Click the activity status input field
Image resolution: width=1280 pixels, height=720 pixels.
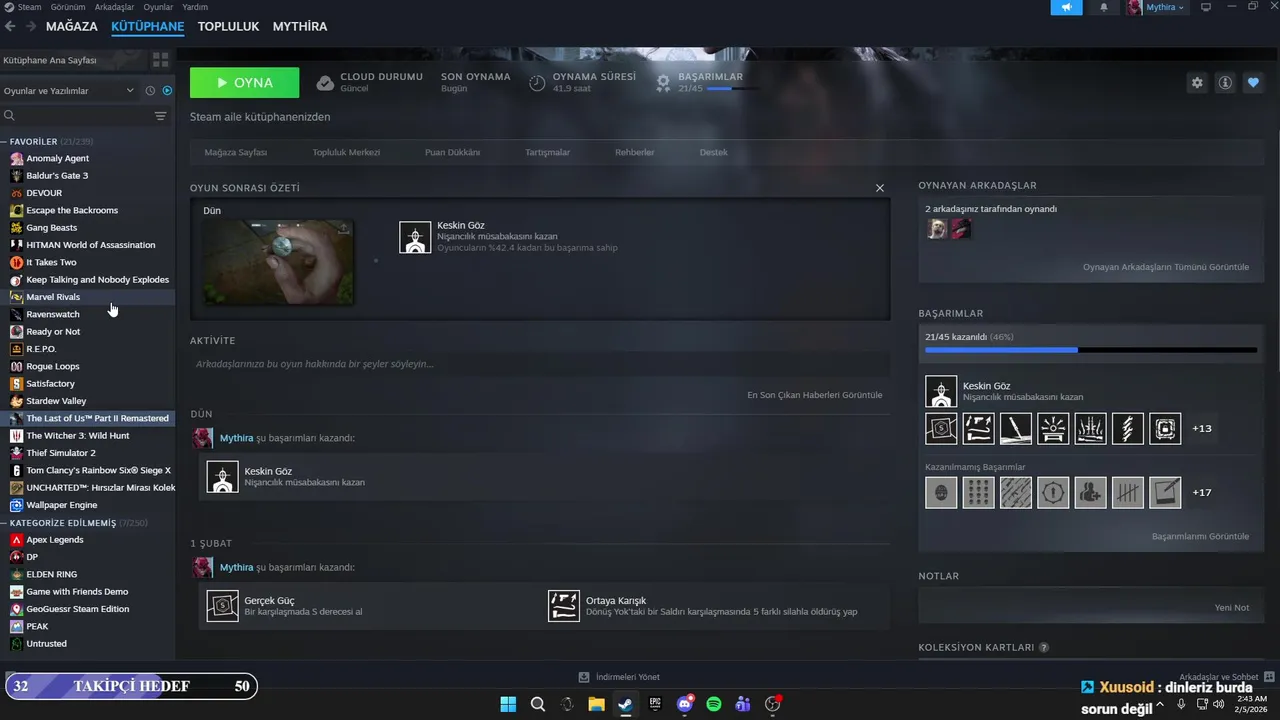(540, 364)
